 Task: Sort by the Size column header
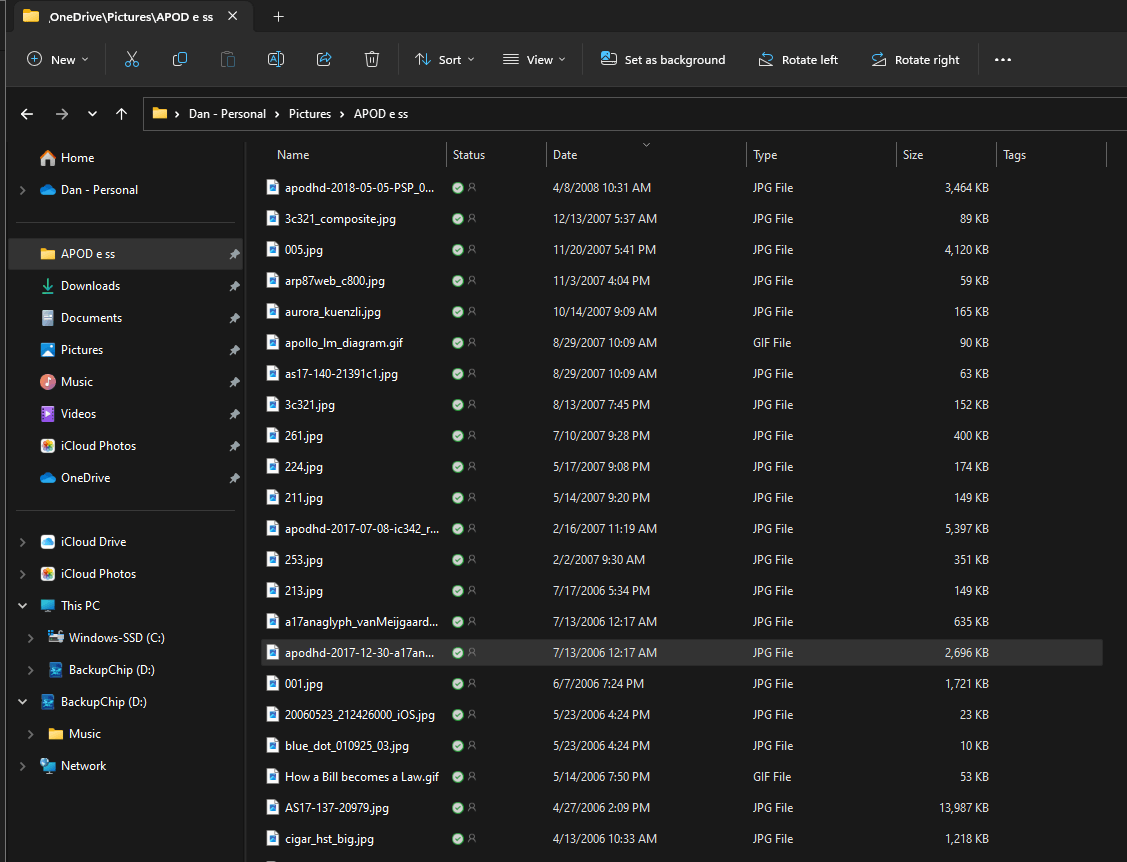point(913,155)
